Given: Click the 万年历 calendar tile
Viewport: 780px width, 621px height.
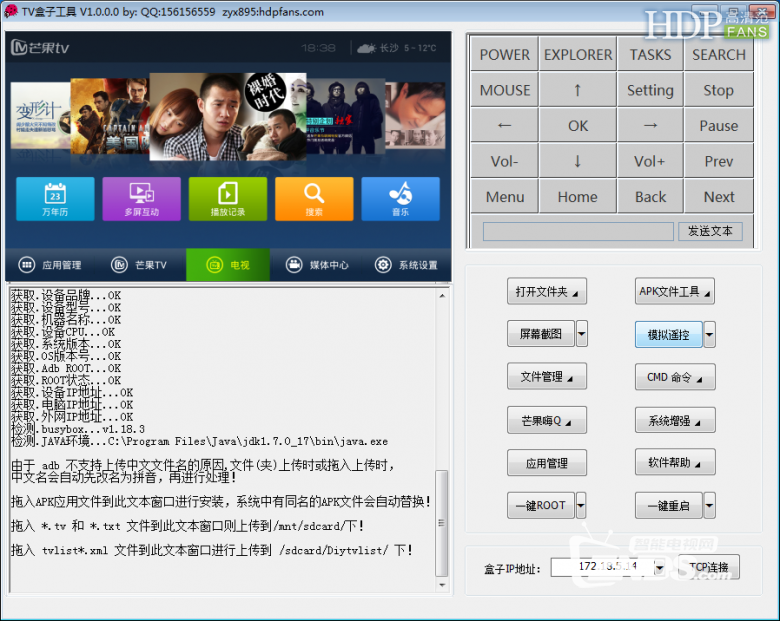Looking at the screenshot, I should coord(55,199).
